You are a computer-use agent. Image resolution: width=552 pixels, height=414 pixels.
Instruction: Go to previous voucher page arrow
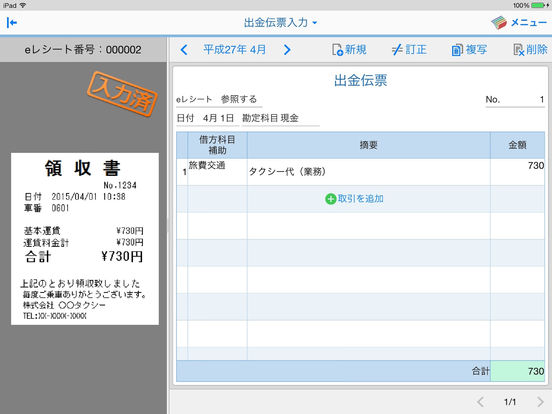[481, 402]
